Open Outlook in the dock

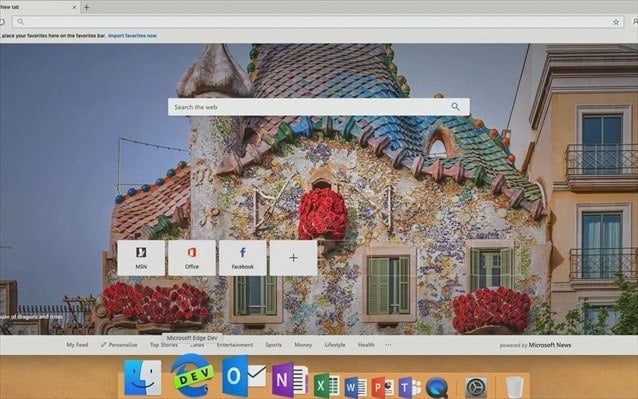pos(244,376)
